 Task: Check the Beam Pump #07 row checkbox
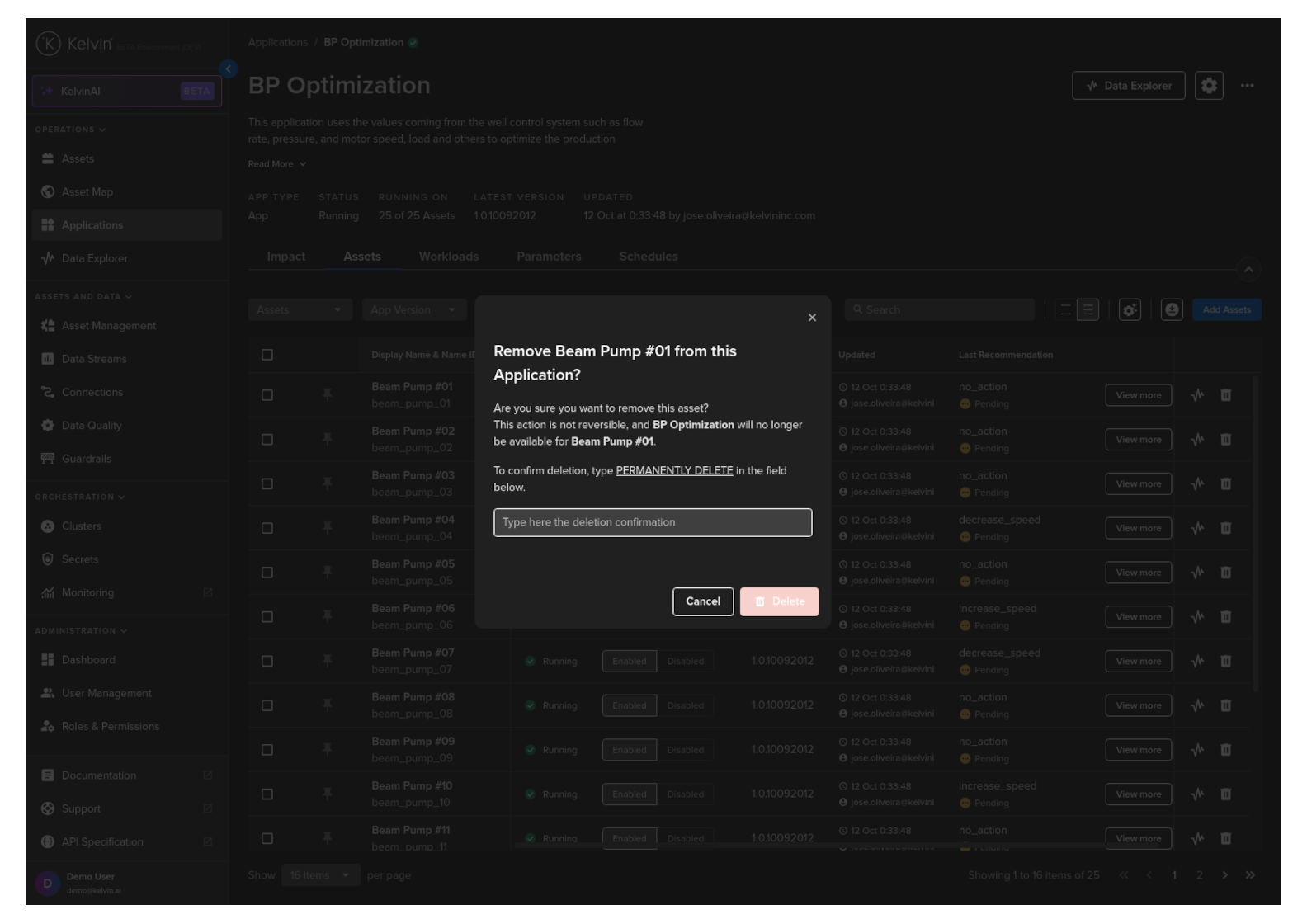coord(267,661)
